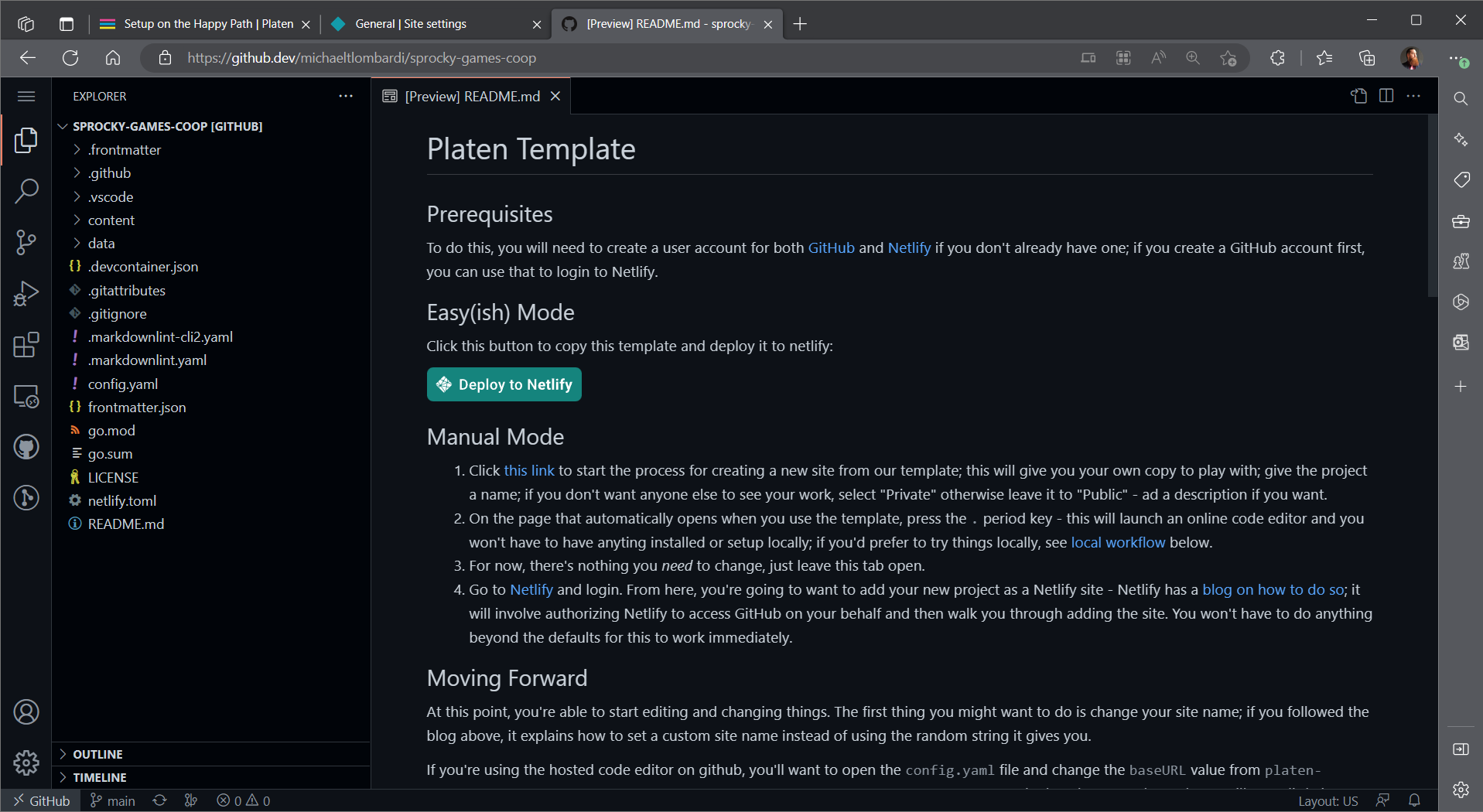
Task: Expand the .github folder
Action: click(x=109, y=173)
